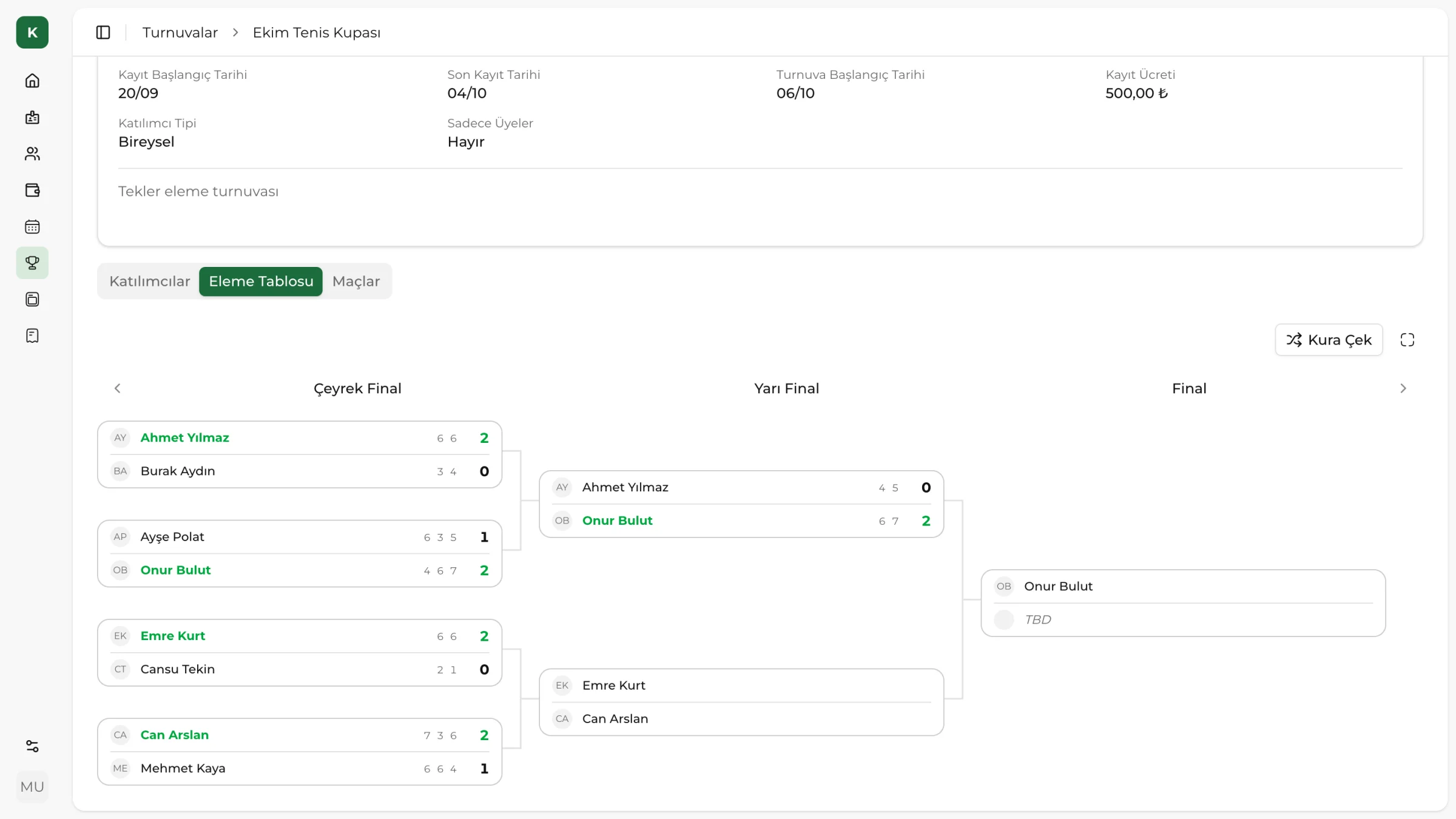
Task: Click the Ekim Tenis Kupası breadcrumb
Action: (x=317, y=33)
